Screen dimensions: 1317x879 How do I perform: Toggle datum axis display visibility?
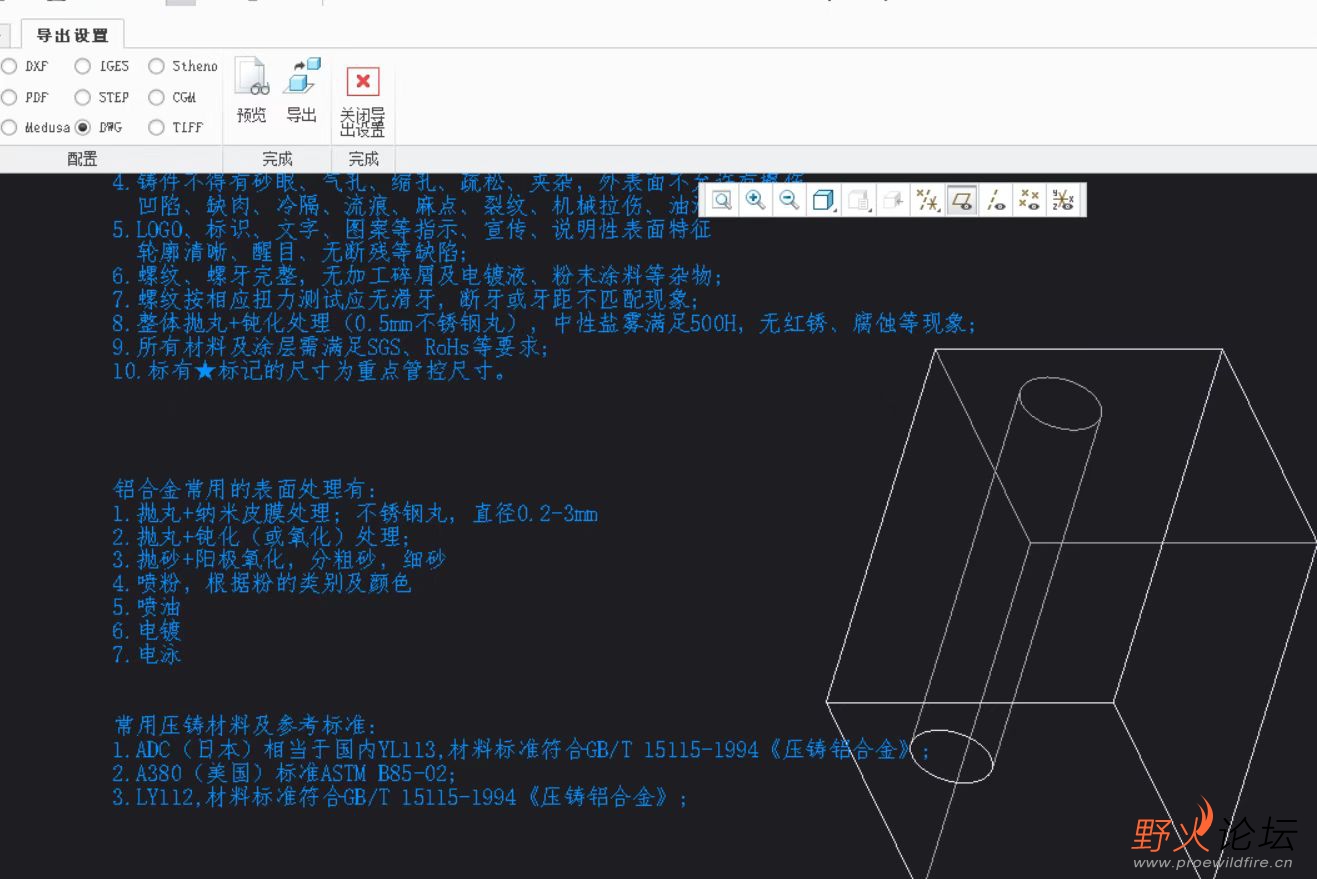996,200
